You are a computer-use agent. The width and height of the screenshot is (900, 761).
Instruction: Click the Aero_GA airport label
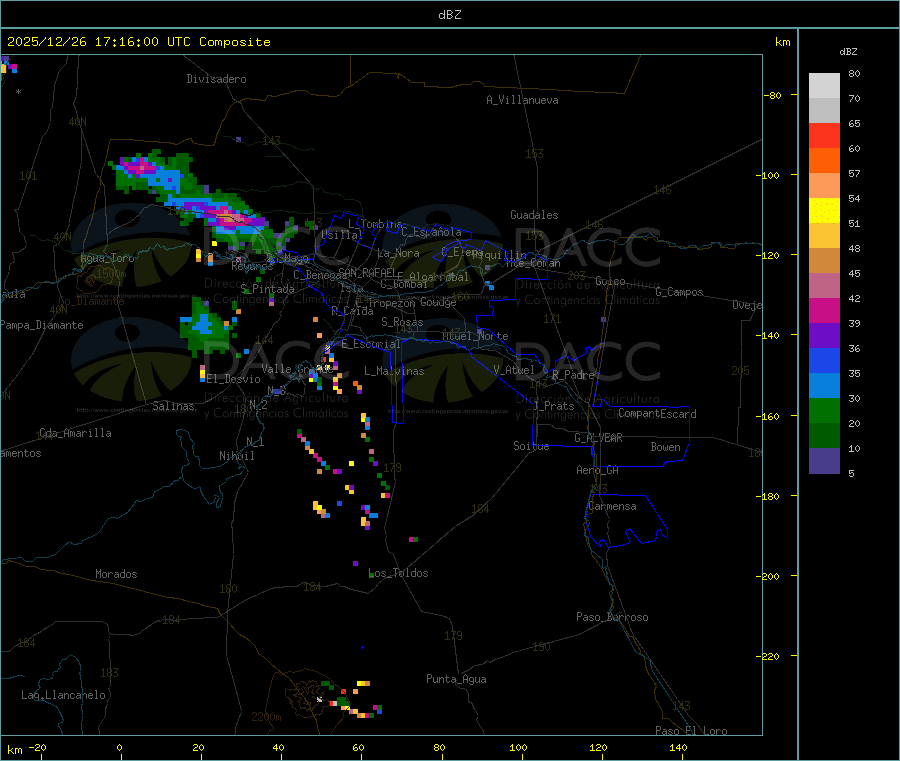pos(598,470)
